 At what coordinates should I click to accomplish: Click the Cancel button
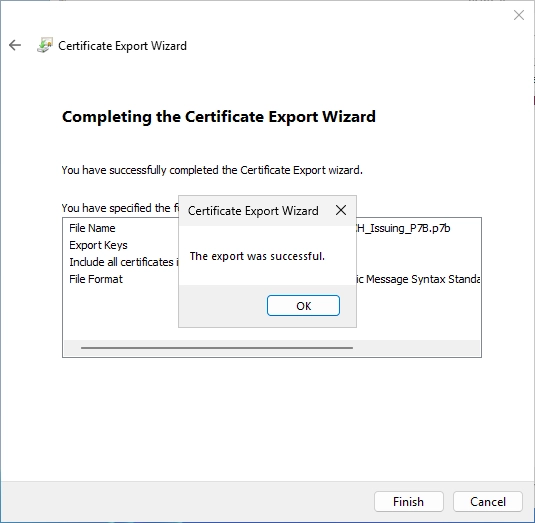tap(488, 502)
